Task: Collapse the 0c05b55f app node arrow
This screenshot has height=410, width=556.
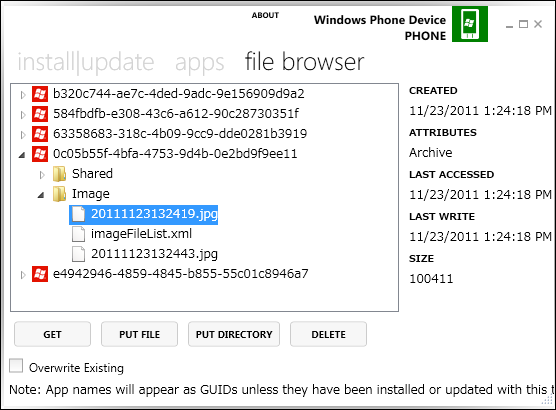Action: click(x=22, y=155)
